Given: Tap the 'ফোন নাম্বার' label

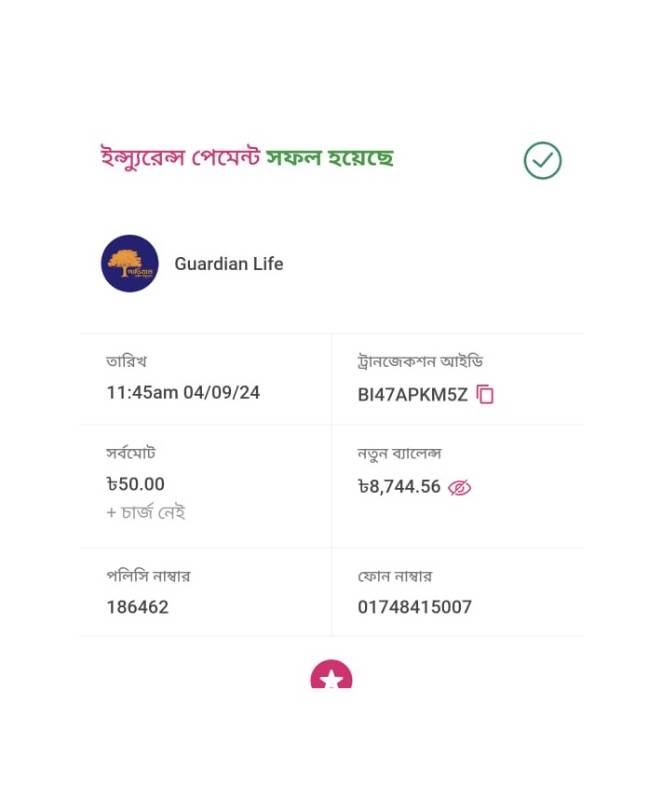Looking at the screenshot, I should click(x=395, y=576).
